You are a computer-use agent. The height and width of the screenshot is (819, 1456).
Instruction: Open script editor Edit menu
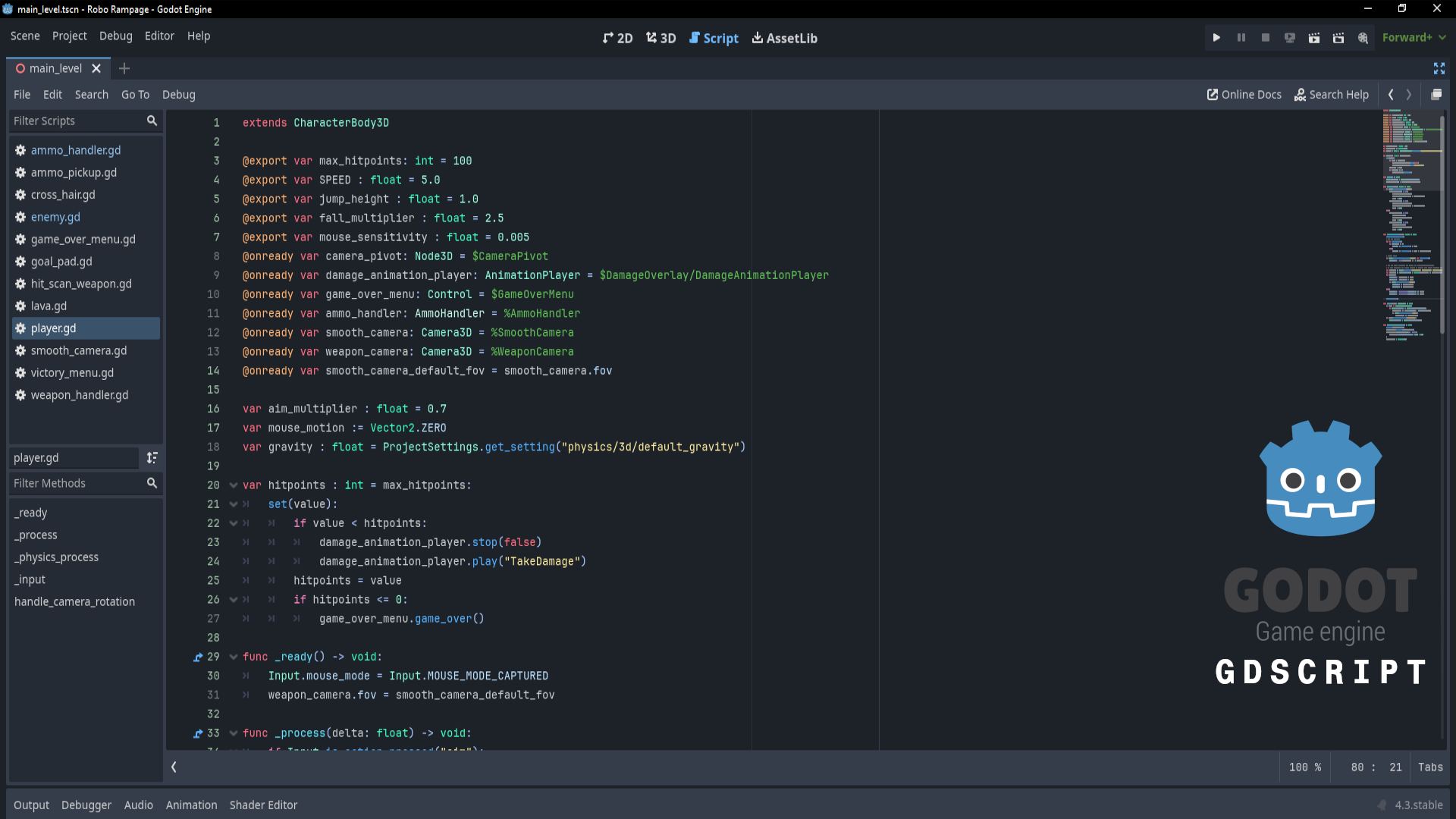52,95
